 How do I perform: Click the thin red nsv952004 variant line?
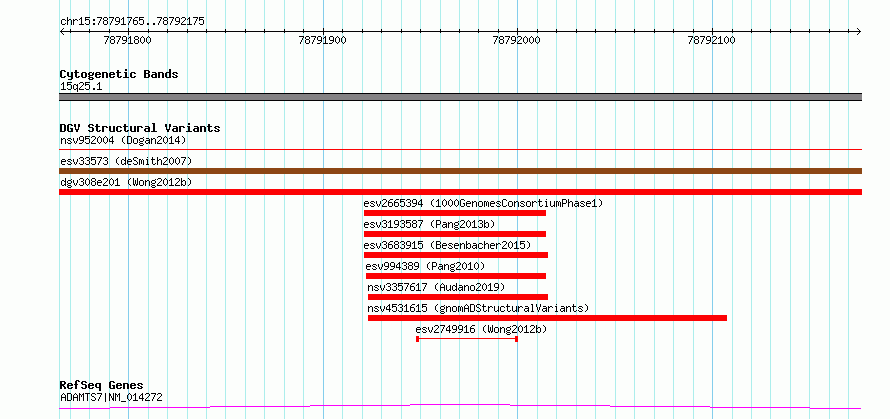460,149
